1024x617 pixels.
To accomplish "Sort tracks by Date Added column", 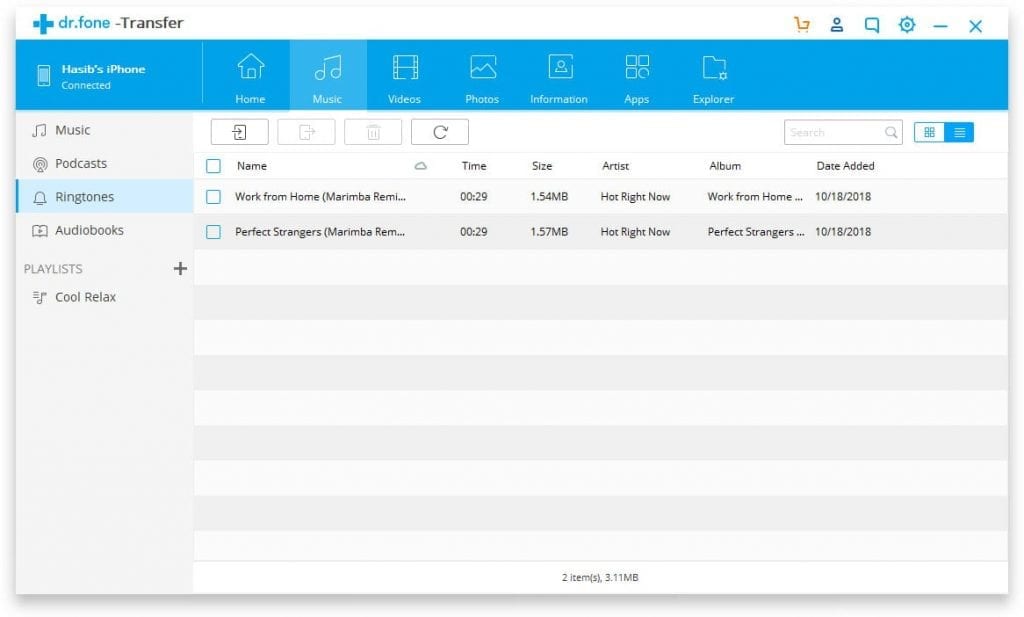I will [x=845, y=166].
